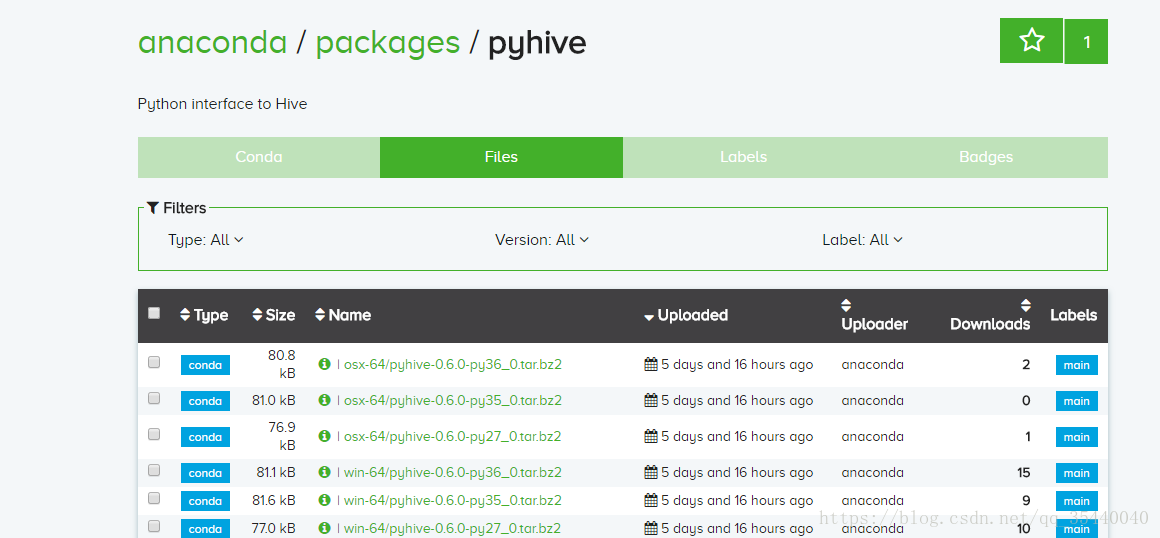
Task: Open the Type: All filter dropdown
Action: 206,240
